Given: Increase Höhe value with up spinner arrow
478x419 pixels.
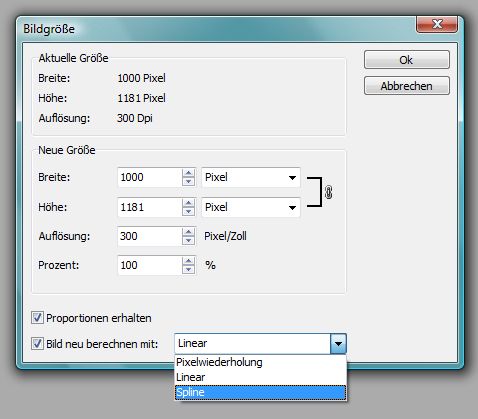Looking at the screenshot, I should pos(189,203).
